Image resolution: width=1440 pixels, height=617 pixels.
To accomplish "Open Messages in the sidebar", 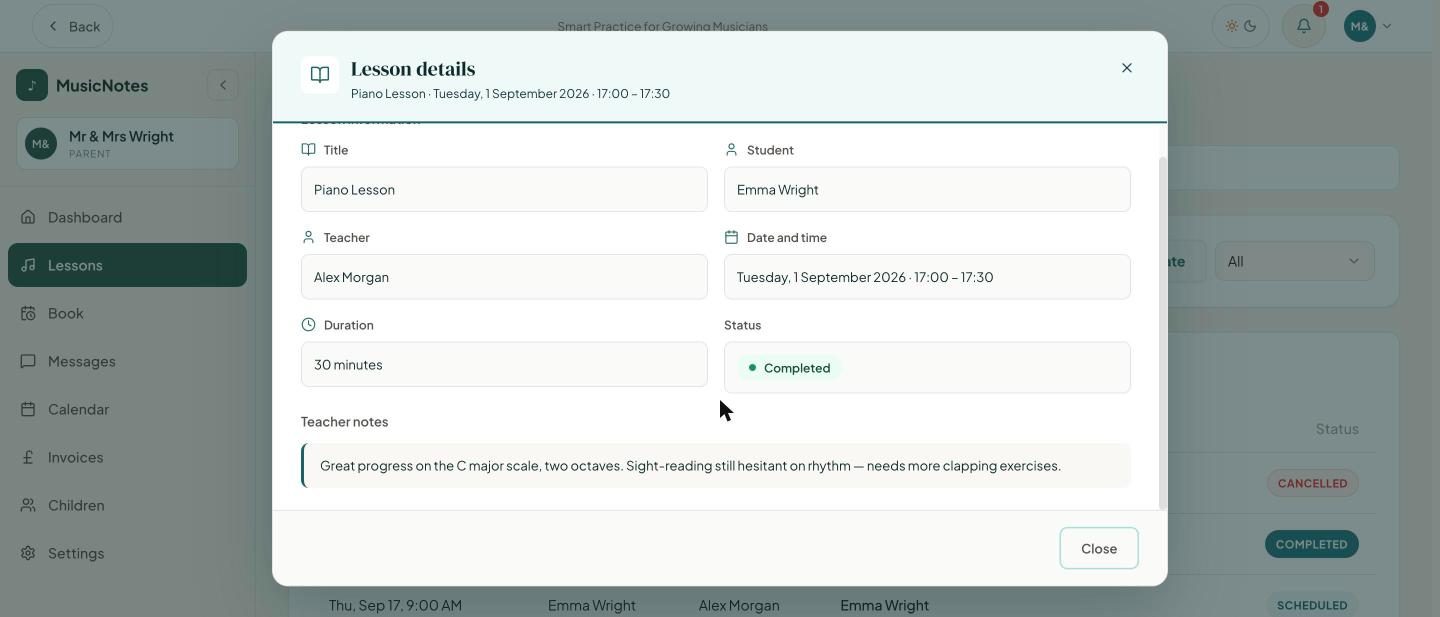I will click(127, 361).
